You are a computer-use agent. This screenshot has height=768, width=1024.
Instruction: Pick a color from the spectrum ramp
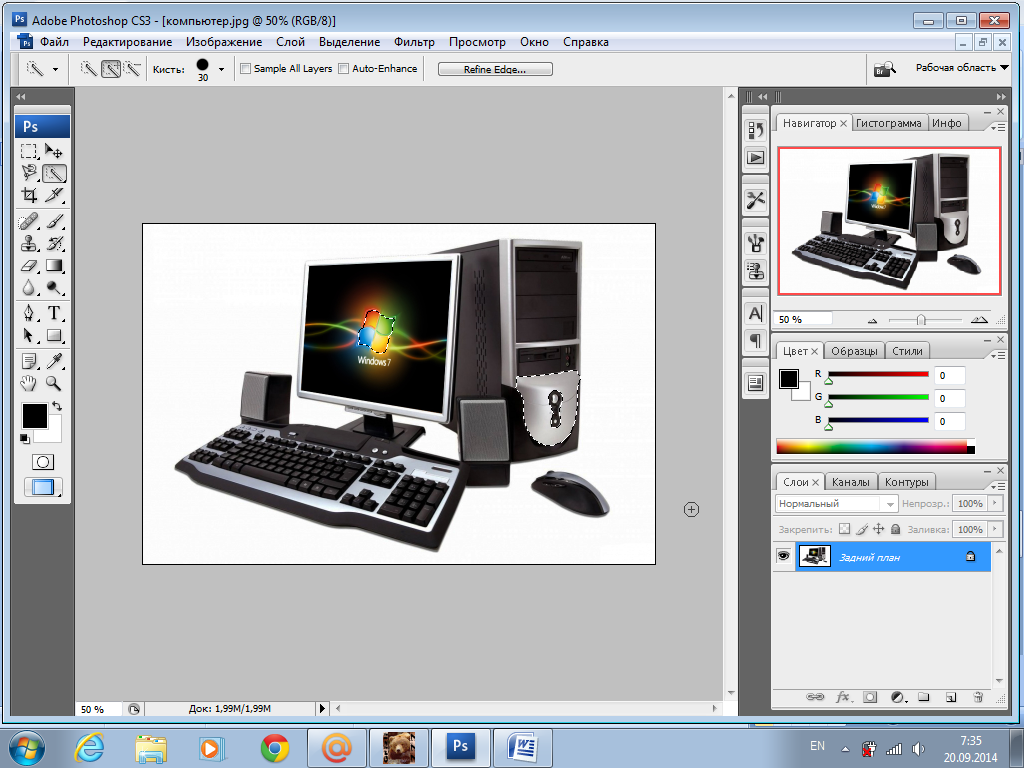875,447
